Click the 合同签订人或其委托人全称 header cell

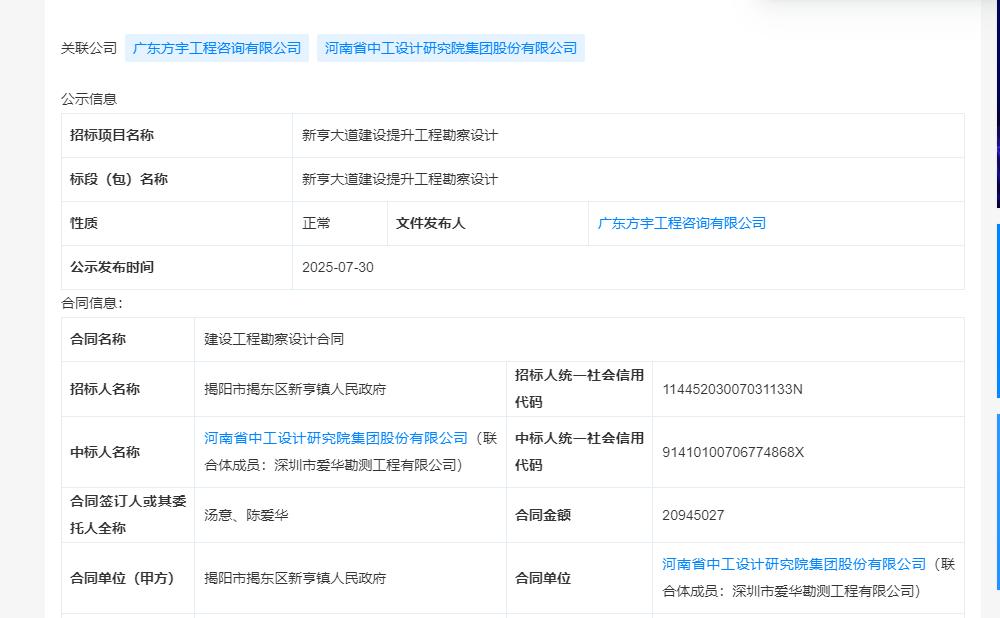pyautogui.click(x=128, y=515)
